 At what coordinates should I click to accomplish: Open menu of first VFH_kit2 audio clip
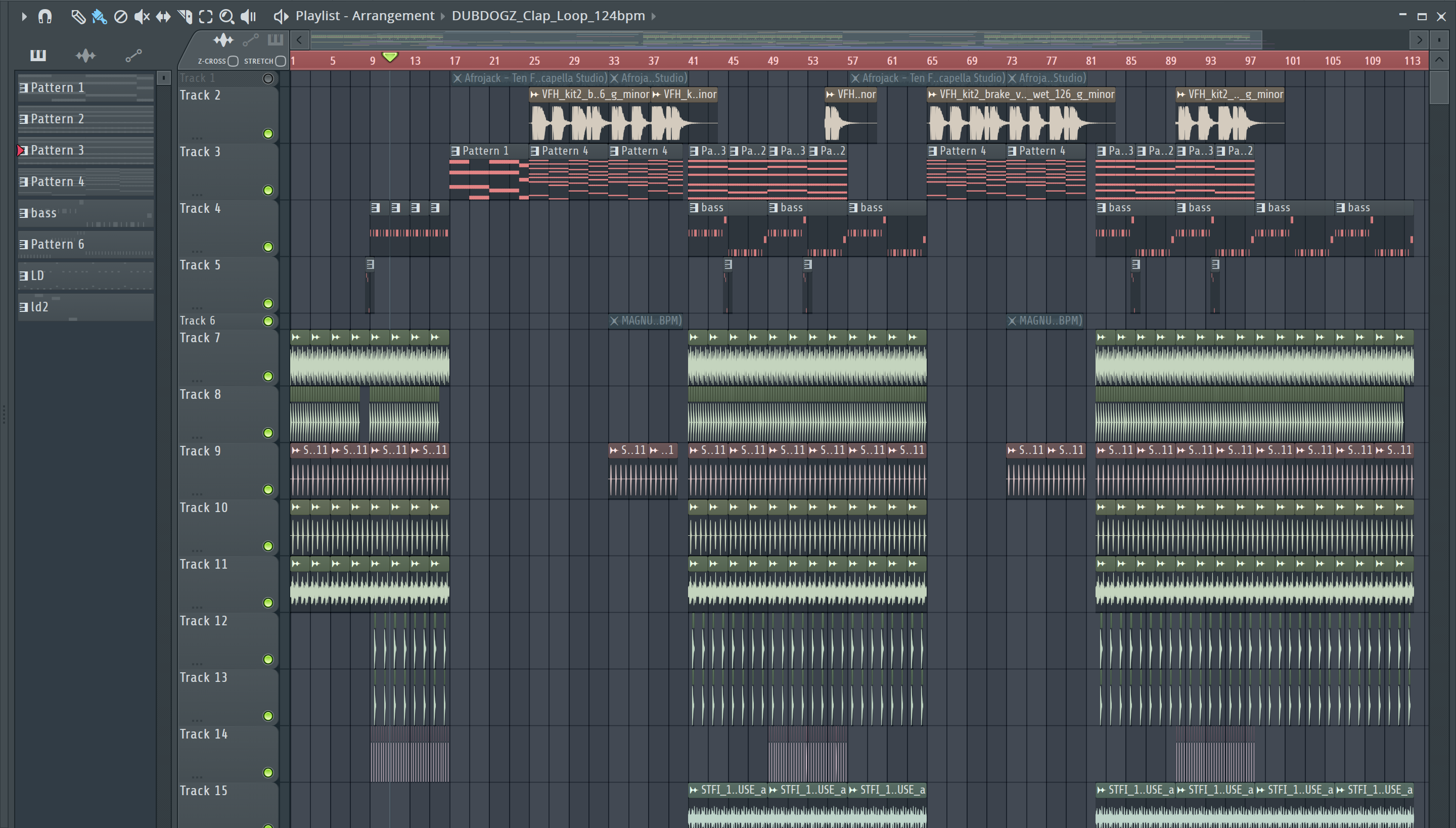click(535, 95)
